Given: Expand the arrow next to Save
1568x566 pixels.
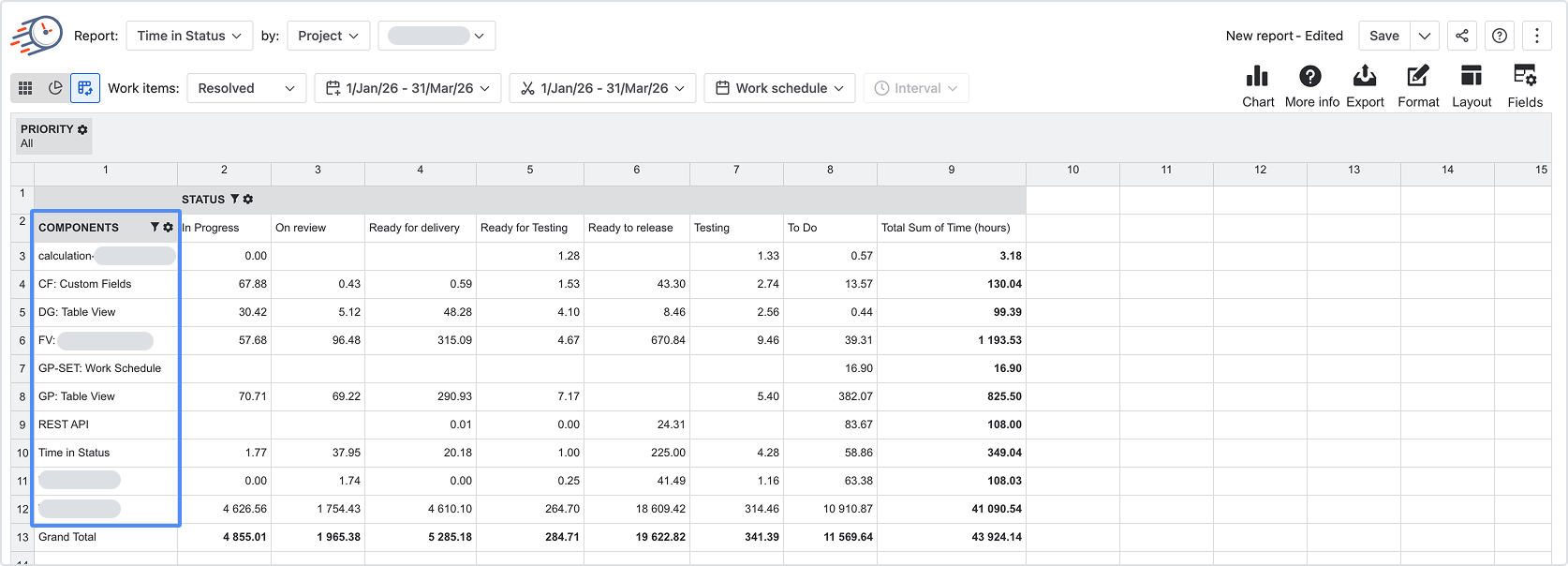Looking at the screenshot, I should click(x=1425, y=36).
